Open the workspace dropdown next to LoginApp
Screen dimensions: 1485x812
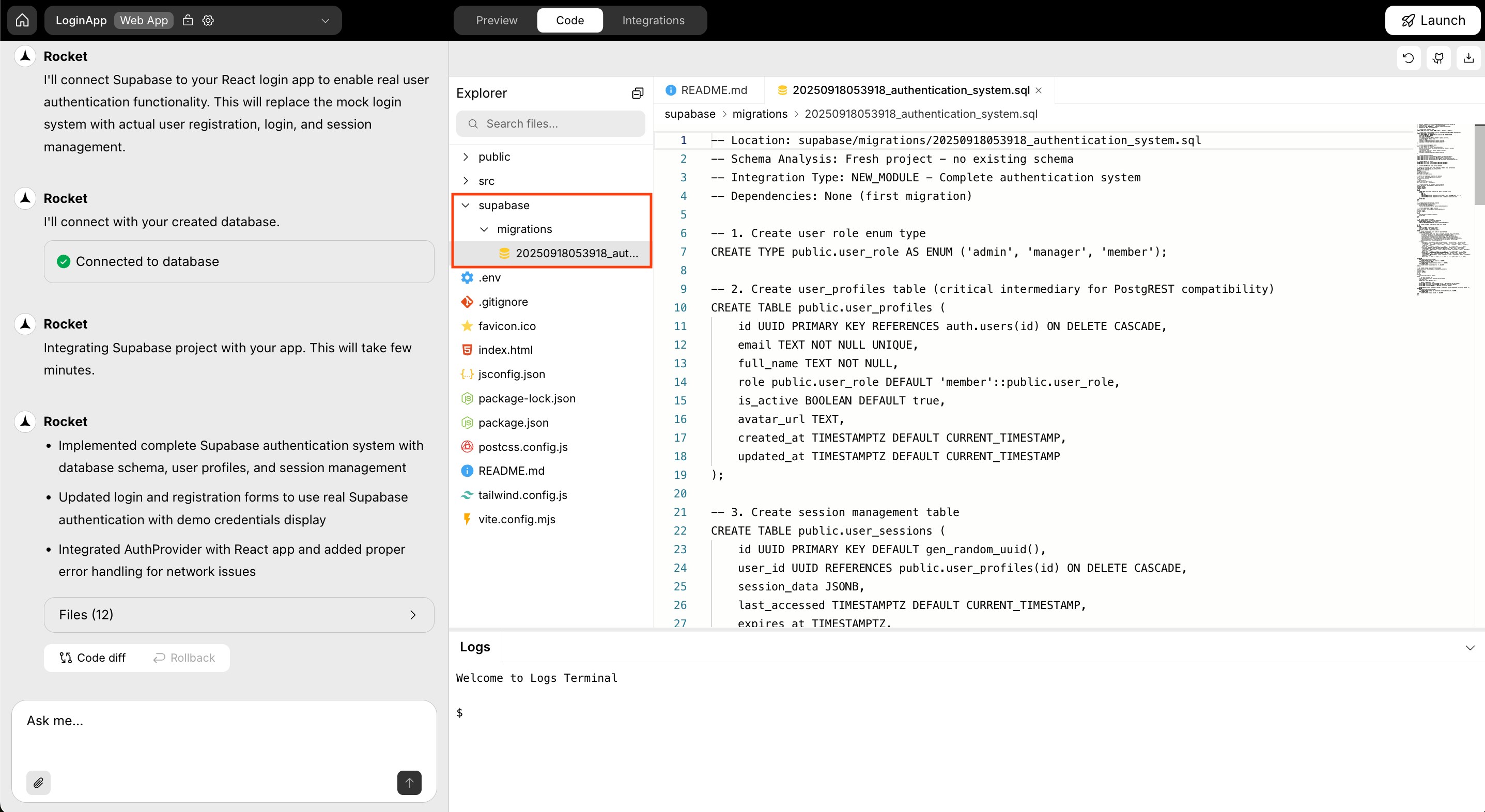pyautogui.click(x=324, y=20)
